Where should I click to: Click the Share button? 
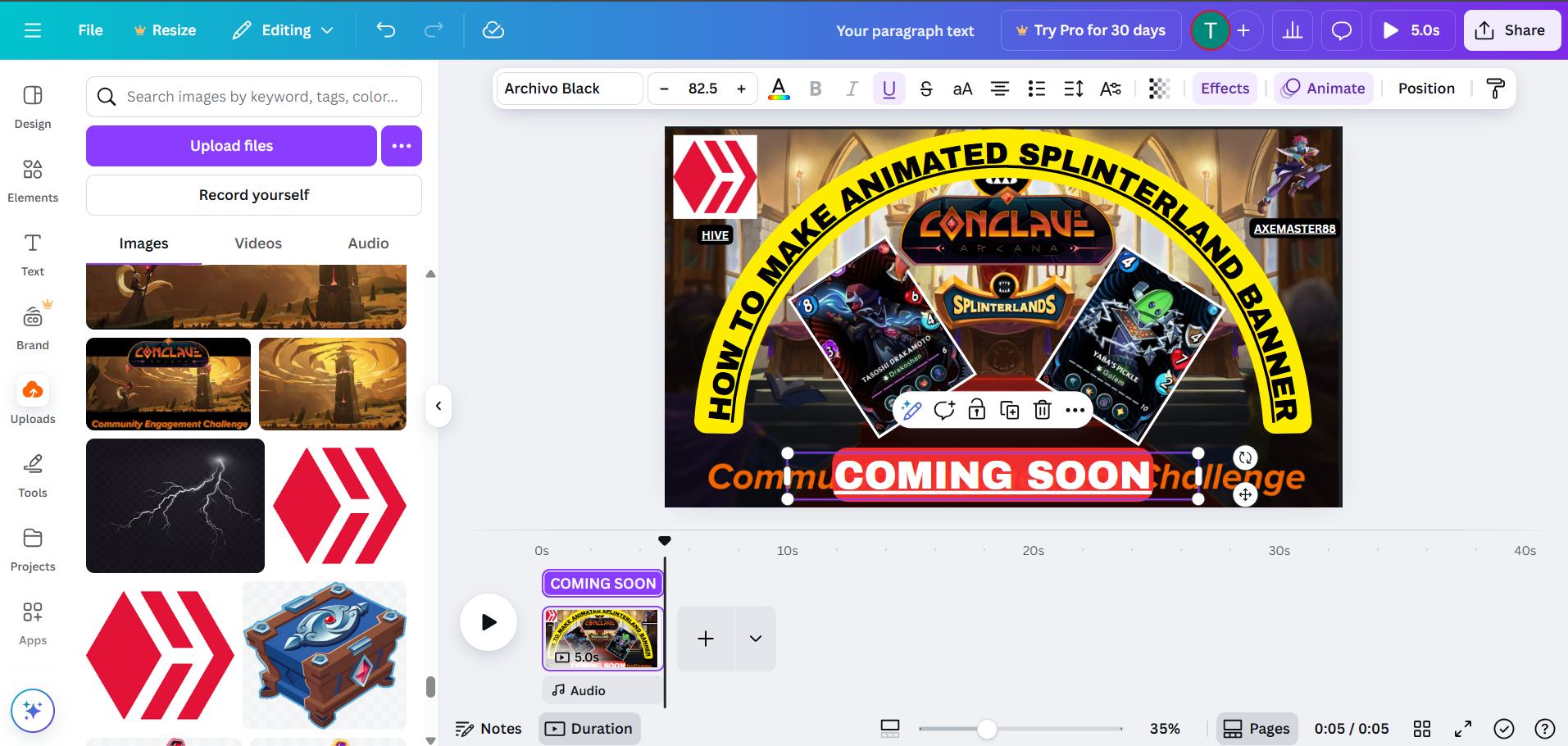click(1511, 30)
